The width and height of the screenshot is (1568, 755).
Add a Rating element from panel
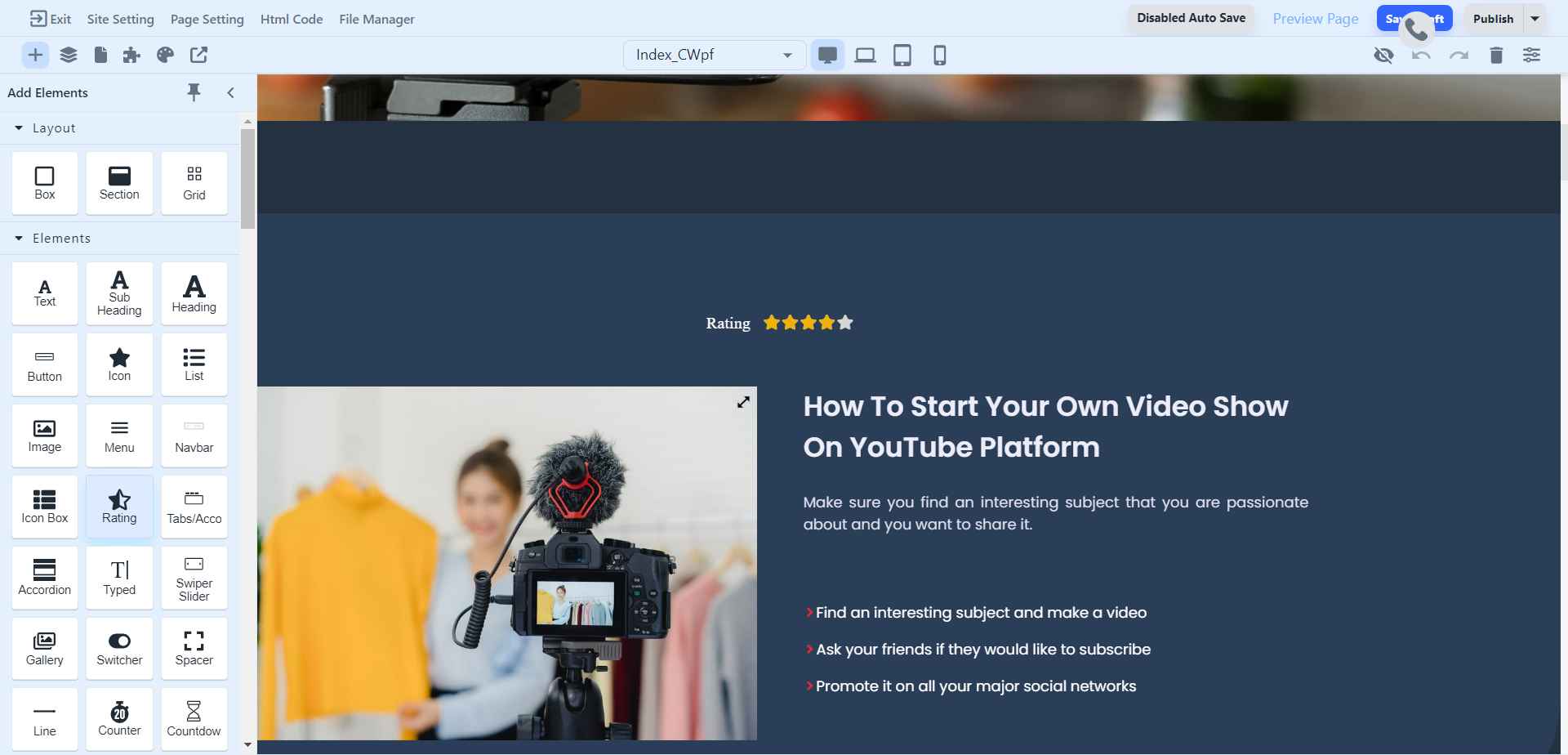119,507
